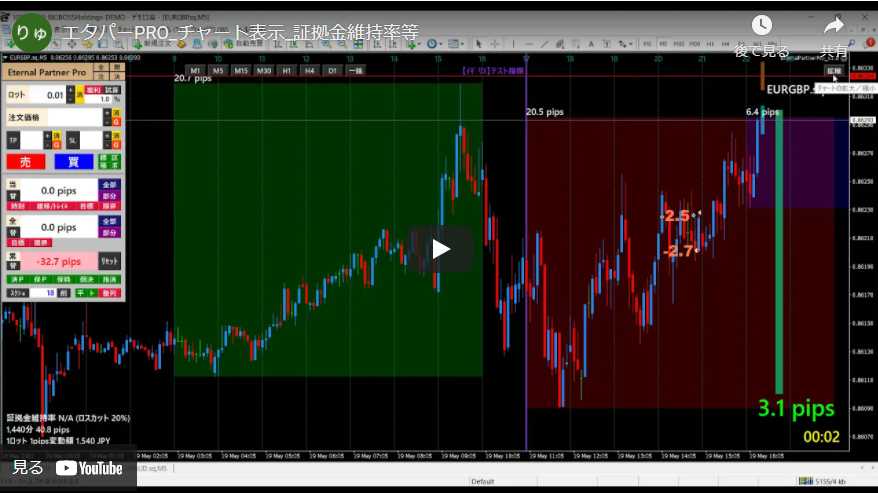The width and height of the screenshot is (878, 493).
Task: Switch chart timeframe to M5
Action: (218, 71)
